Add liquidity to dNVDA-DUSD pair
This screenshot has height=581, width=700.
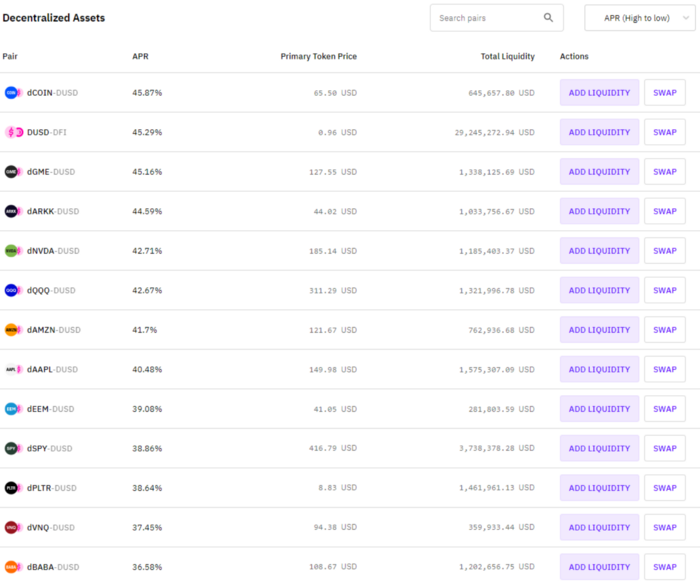point(599,251)
